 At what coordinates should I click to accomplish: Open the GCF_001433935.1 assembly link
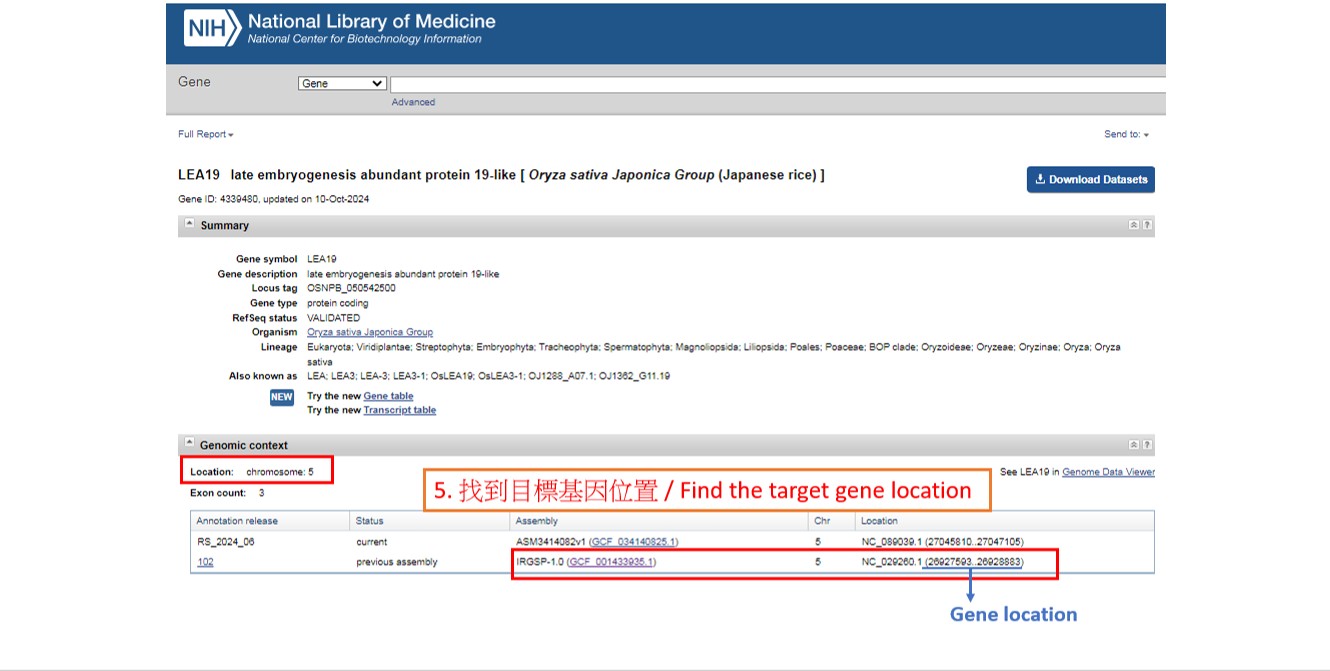611,562
